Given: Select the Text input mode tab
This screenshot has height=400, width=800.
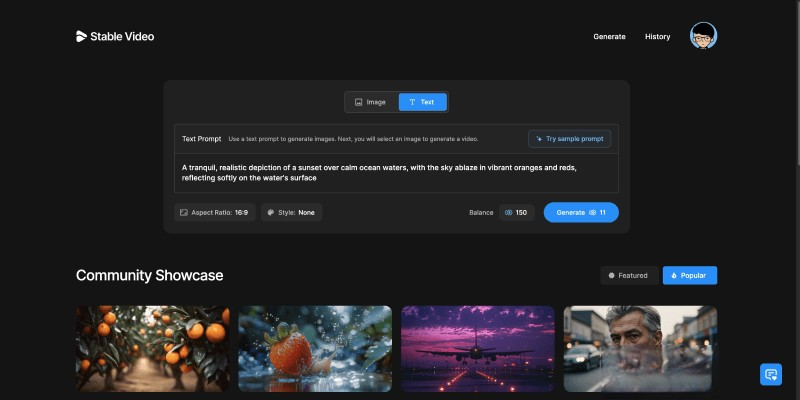Looking at the screenshot, I should click(422, 102).
